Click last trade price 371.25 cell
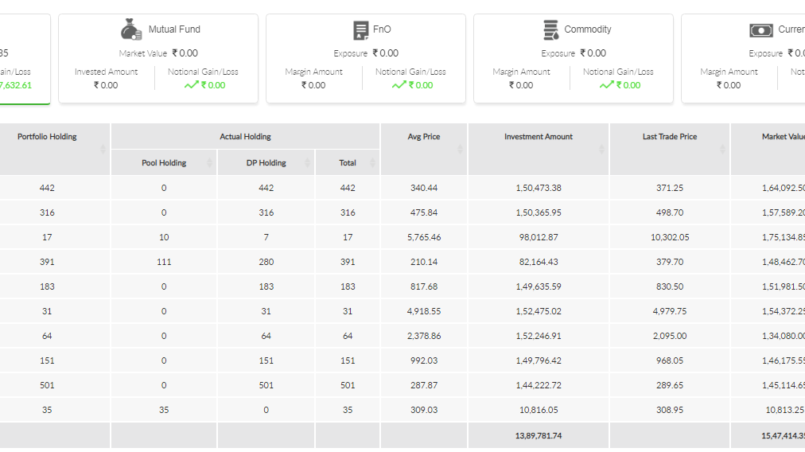This screenshot has width=805, height=452. coord(669,188)
